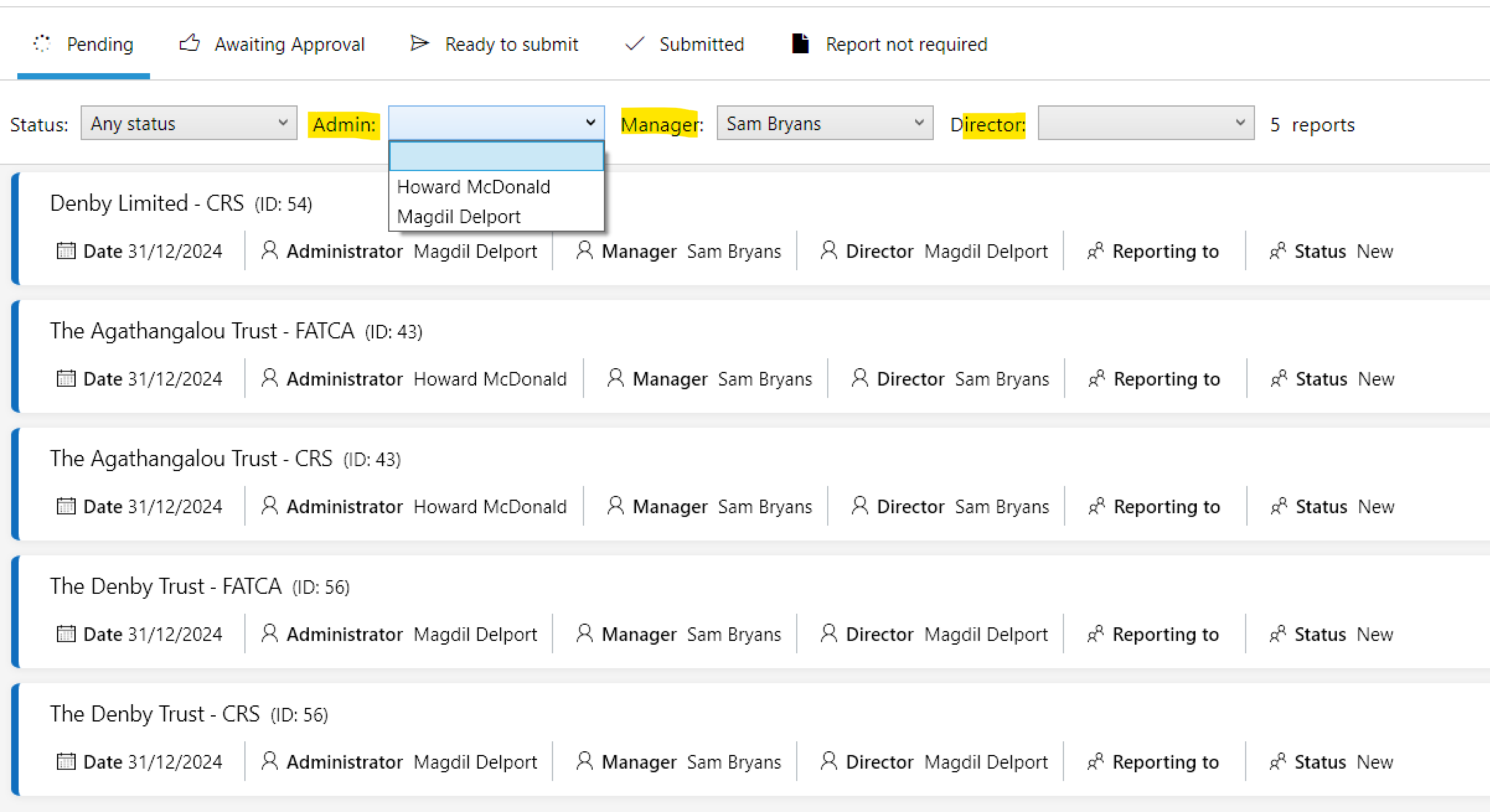Click Administrator icon on Denby Trust - FATCA
Screen dimensions: 1490x812
[x=269, y=633]
